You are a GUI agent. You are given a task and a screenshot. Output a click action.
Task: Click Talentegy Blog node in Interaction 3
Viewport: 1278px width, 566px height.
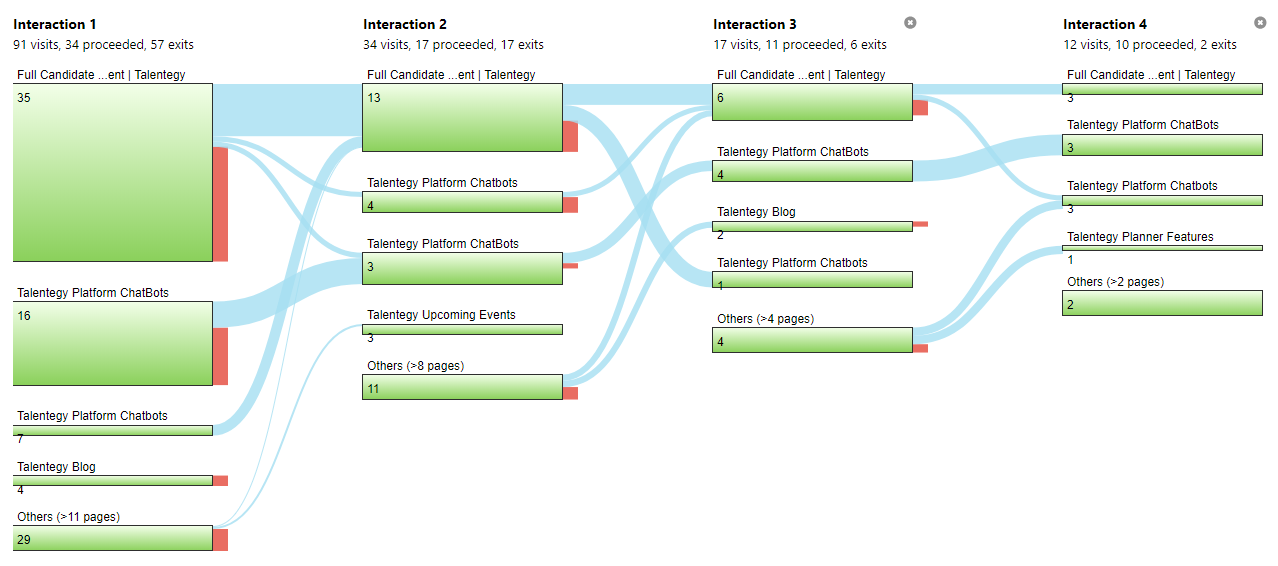coord(813,226)
